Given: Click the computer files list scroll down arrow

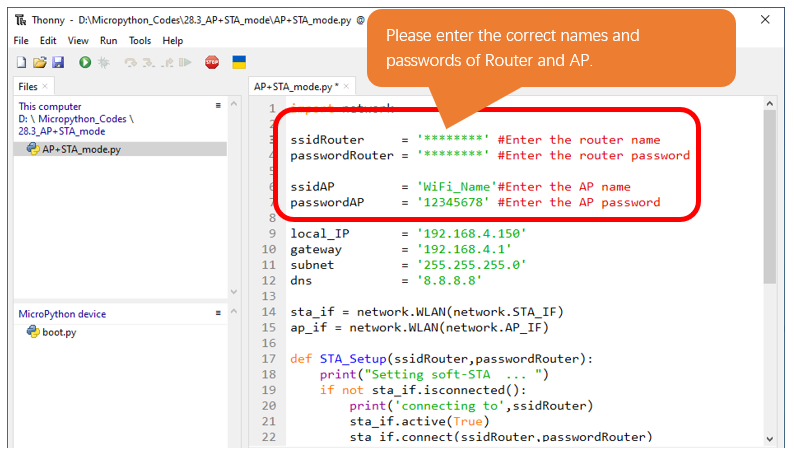Looking at the screenshot, I should [234, 292].
